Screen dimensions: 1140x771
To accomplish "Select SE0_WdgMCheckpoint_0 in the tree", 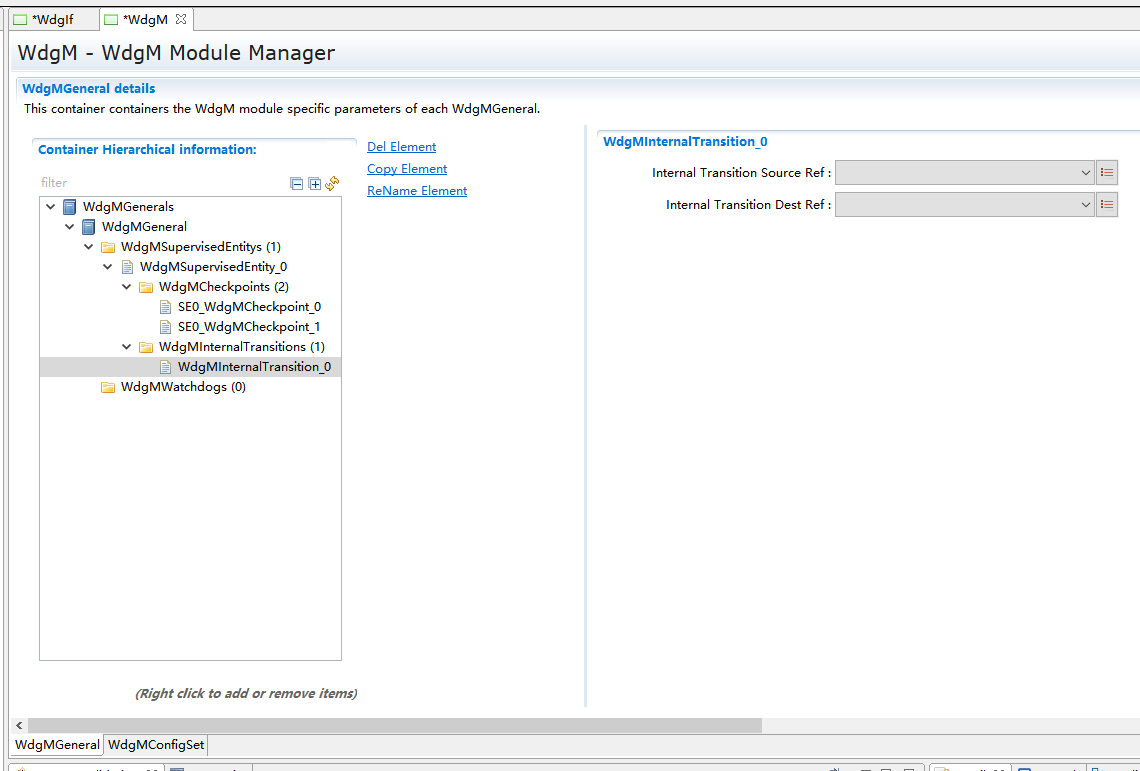I will click(249, 306).
